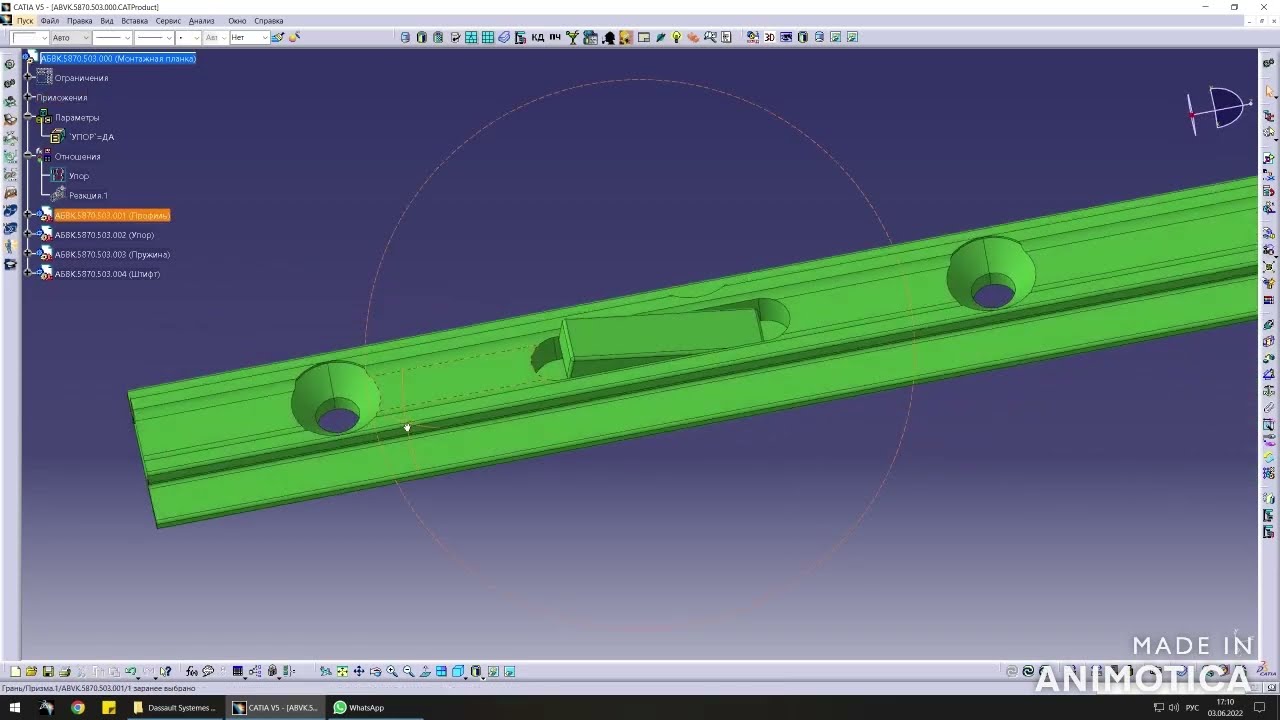Open the Вставка menu
The image size is (1280, 720).
(x=134, y=20)
